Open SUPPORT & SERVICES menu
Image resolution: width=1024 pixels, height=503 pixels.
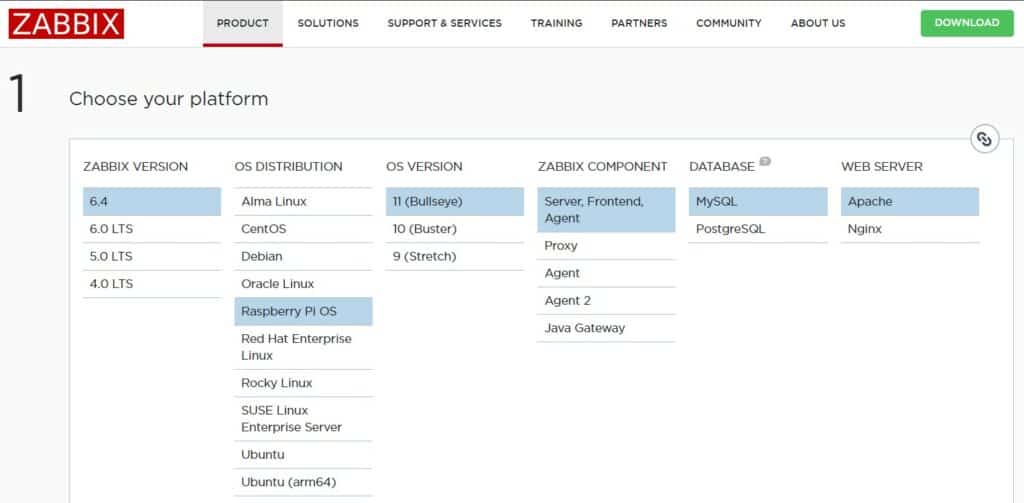coord(445,24)
